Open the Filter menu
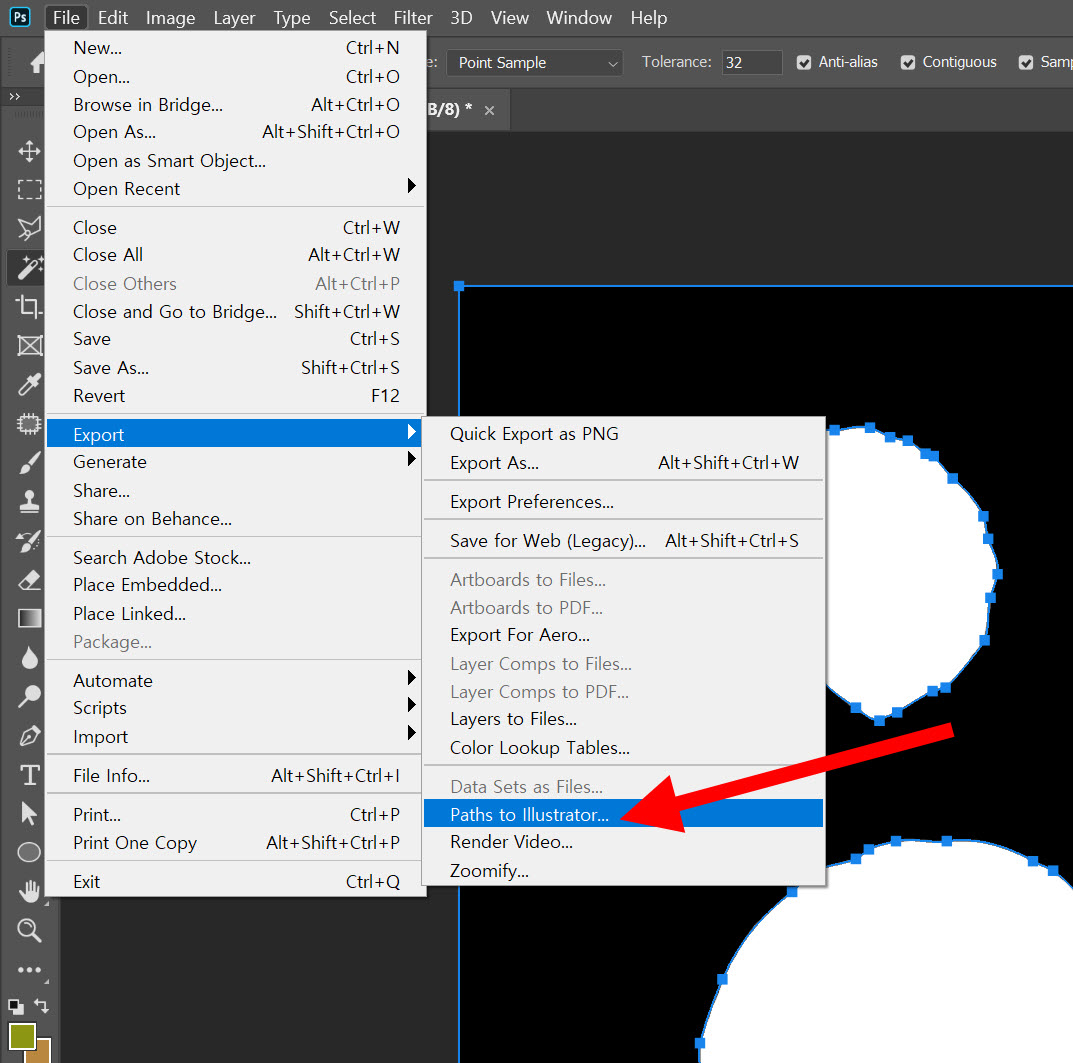 [413, 18]
